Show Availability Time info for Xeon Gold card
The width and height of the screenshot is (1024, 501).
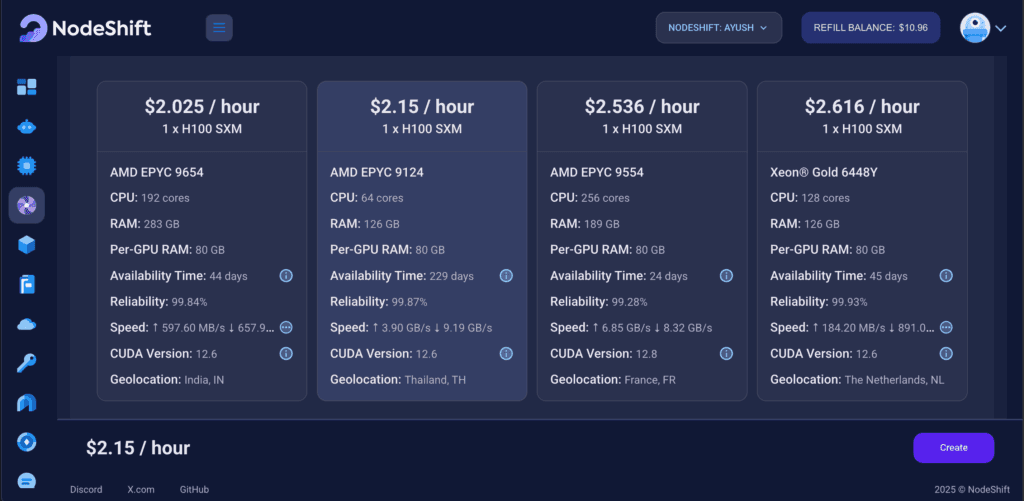[x=946, y=276]
